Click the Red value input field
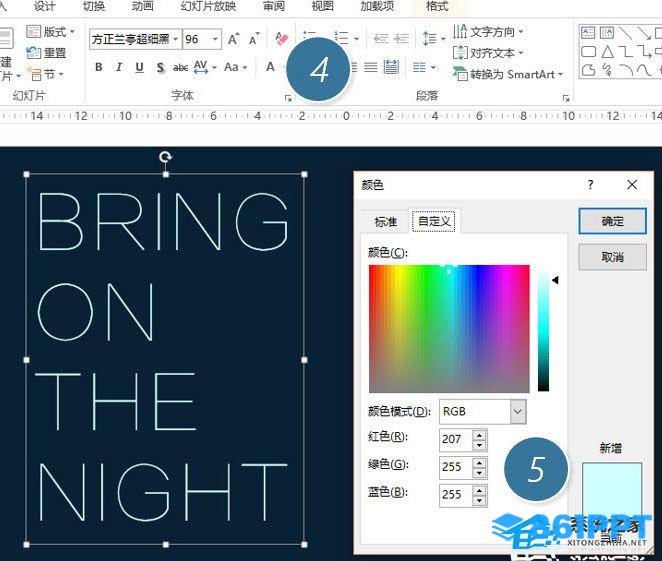 457,439
